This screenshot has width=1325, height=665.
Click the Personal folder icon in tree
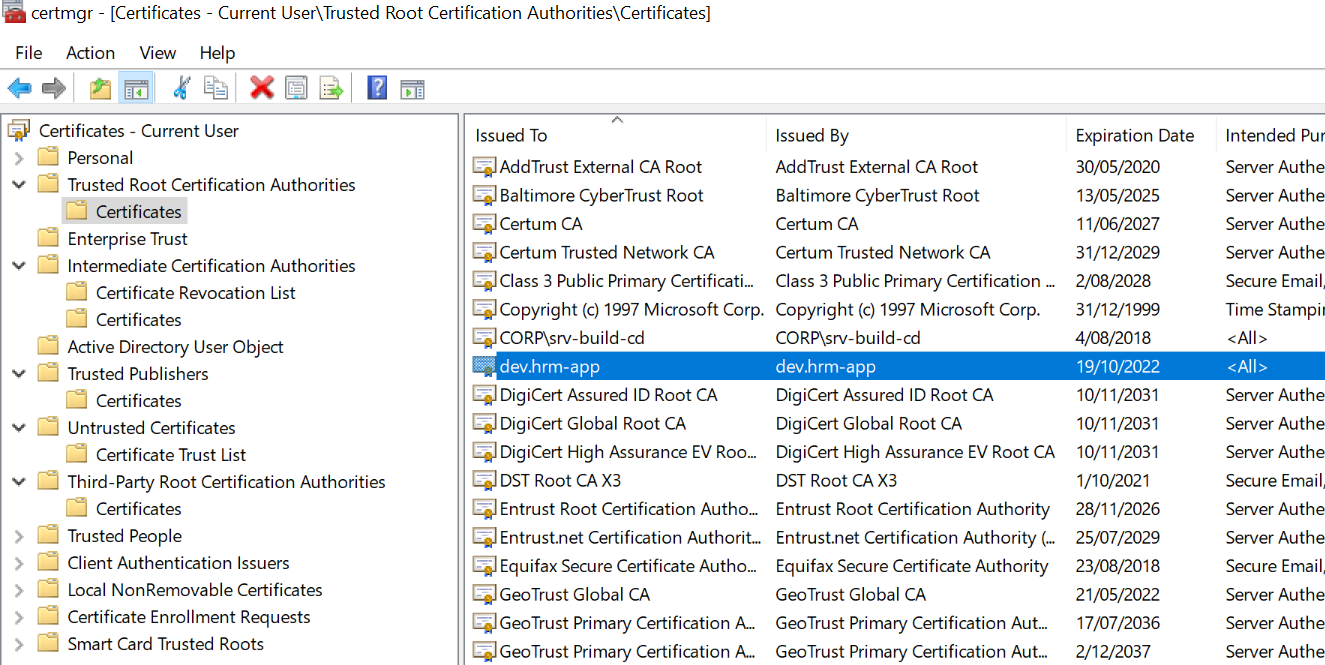coord(48,157)
